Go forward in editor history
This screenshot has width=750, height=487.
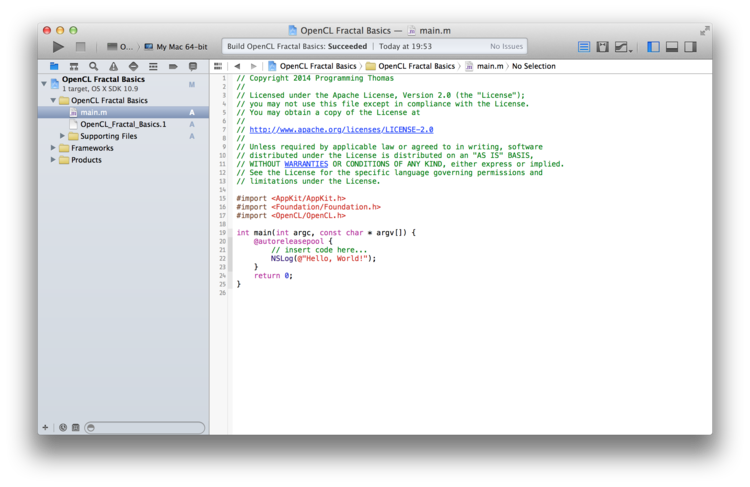(254, 66)
